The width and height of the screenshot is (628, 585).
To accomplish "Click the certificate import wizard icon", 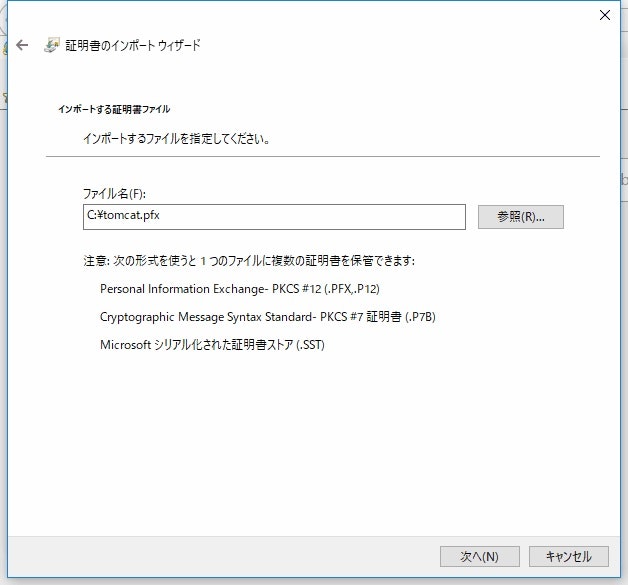I will point(52,45).
